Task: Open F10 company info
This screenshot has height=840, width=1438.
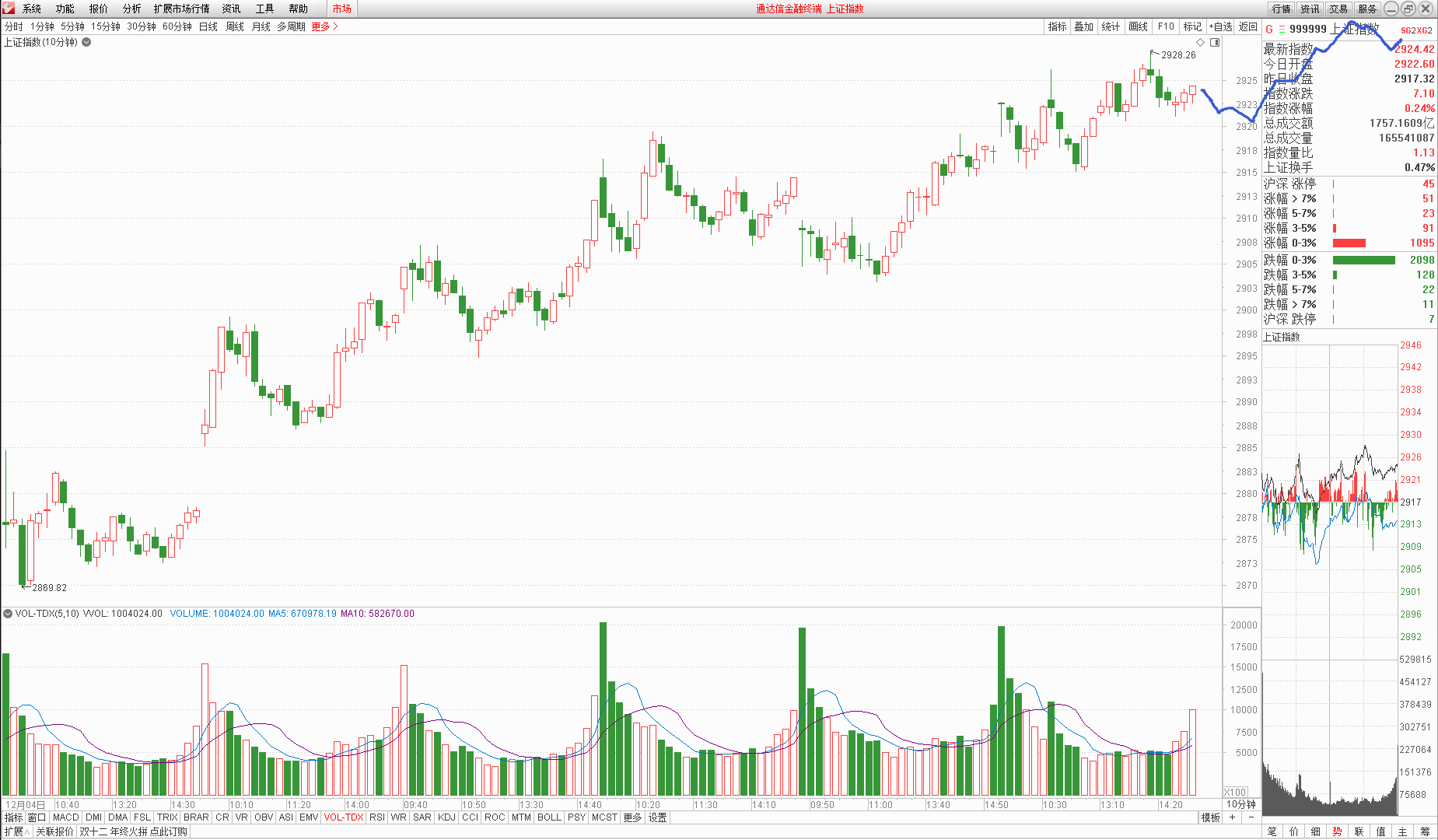Action: (x=1166, y=26)
